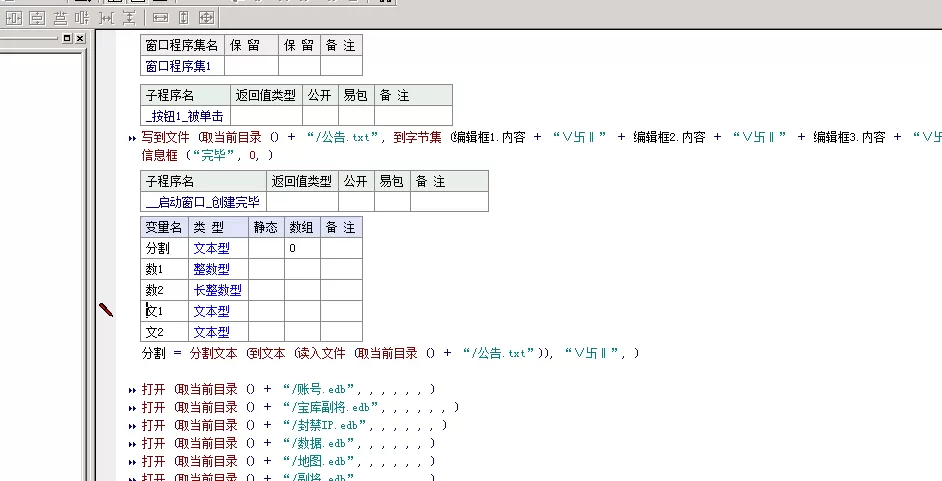Click 备注 cell for variable 数2
This screenshot has height=481, width=942.
click(x=341, y=290)
